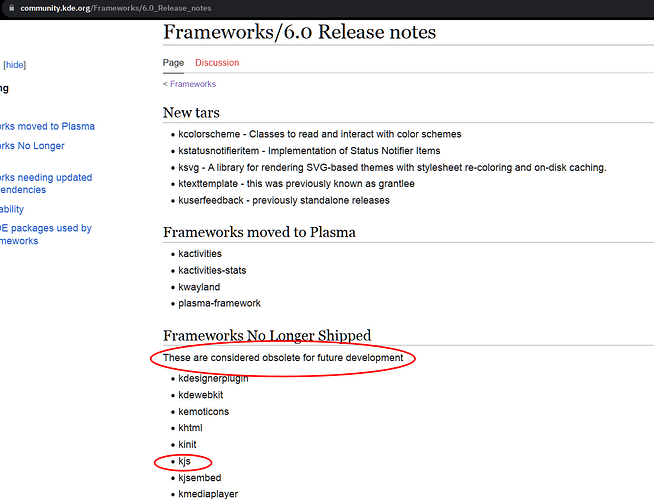This screenshot has width=654, height=499.
Task: Click the kjsembed list entry
Action: [199, 478]
